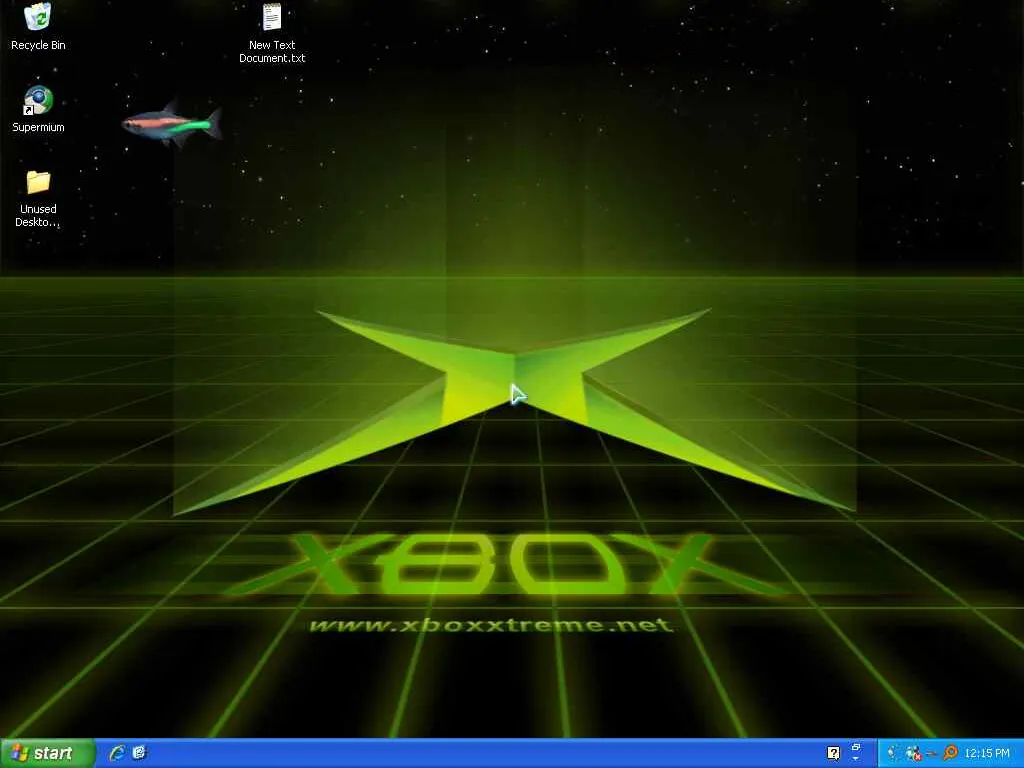This screenshot has width=1024, height=768.
Task: Click the orange magnifier tray icon
Action: click(950, 752)
